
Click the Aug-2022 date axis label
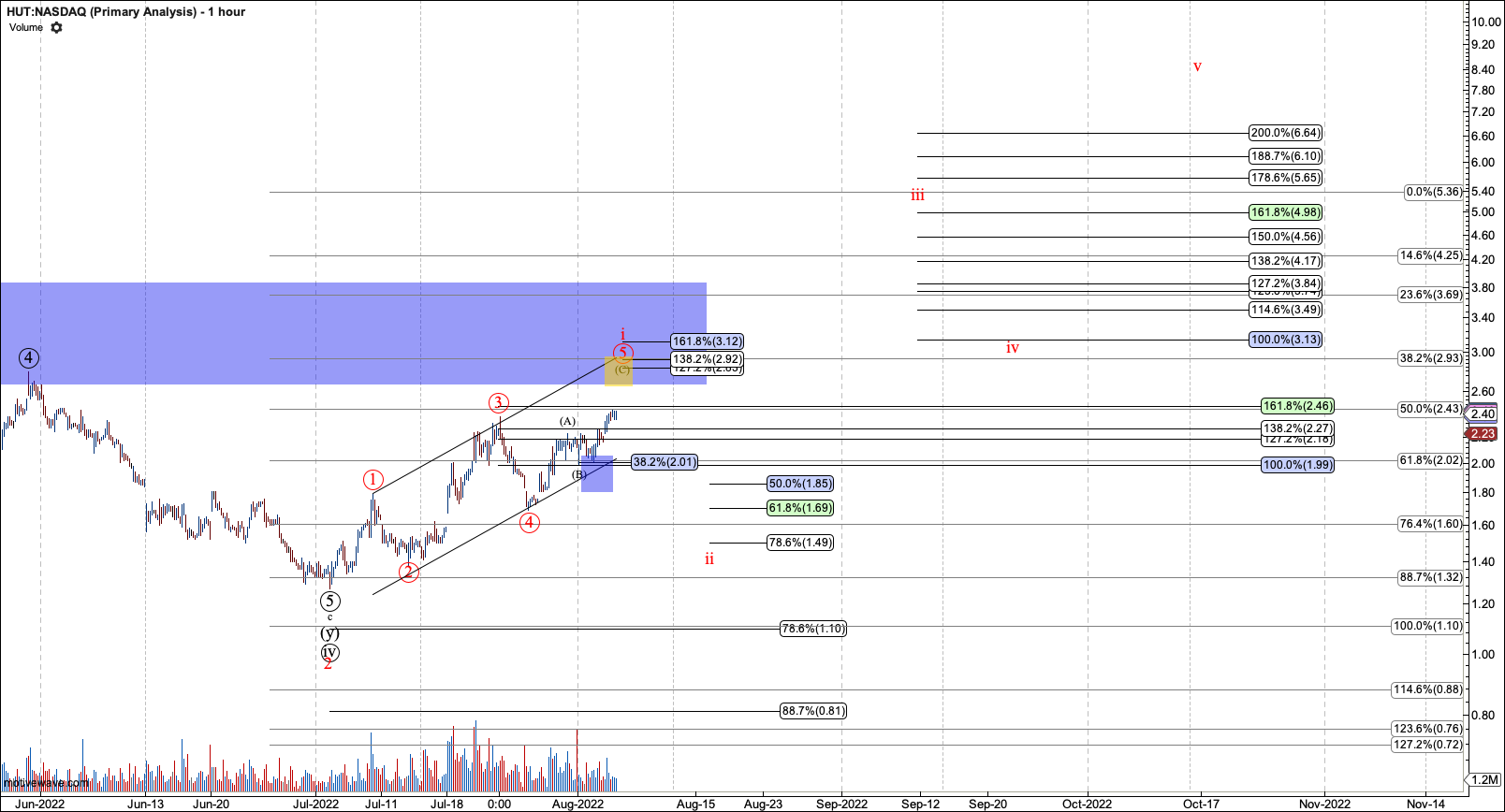(577, 804)
